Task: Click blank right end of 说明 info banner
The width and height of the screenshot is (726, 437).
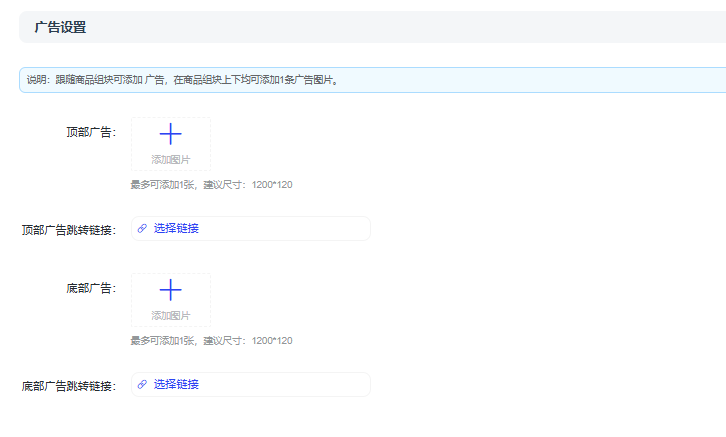Action: [x=600, y=80]
